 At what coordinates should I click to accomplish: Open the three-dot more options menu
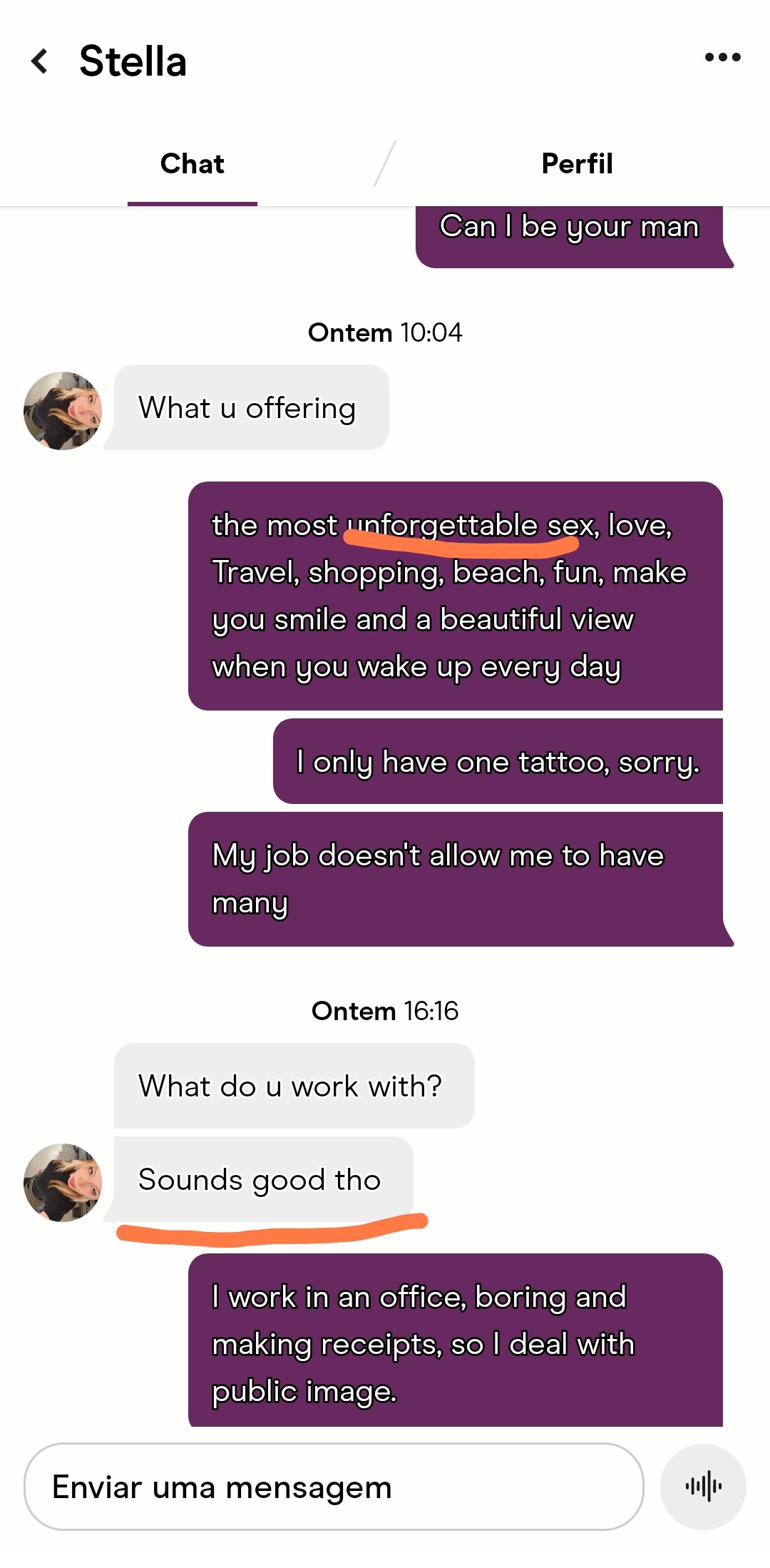point(722,57)
